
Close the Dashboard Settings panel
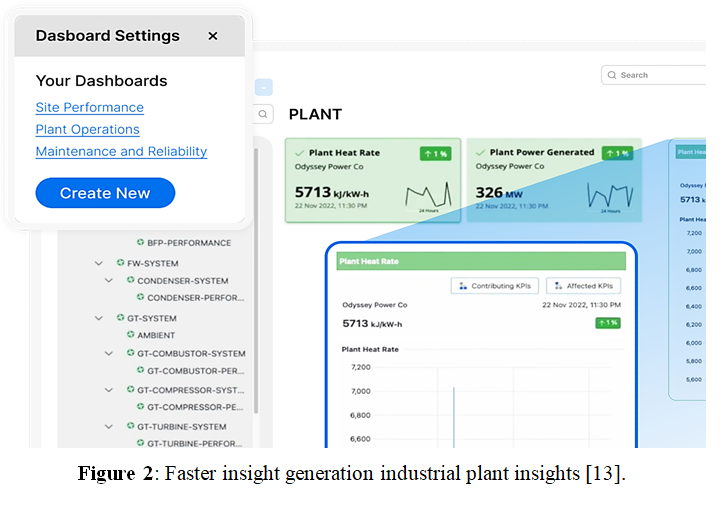pyautogui.click(x=213, y=36)
